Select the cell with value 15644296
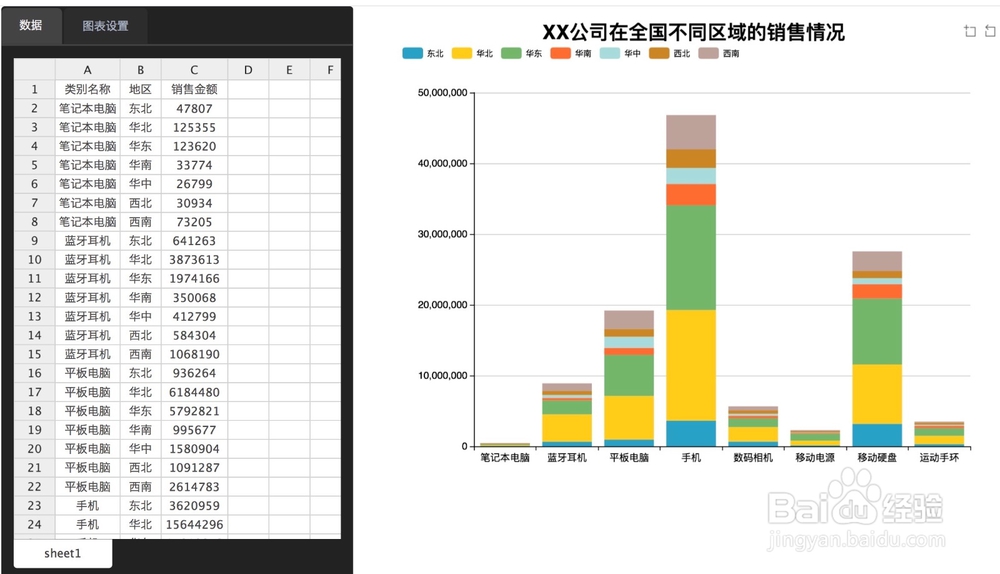Screen dimensions: 1000x574 194,524
